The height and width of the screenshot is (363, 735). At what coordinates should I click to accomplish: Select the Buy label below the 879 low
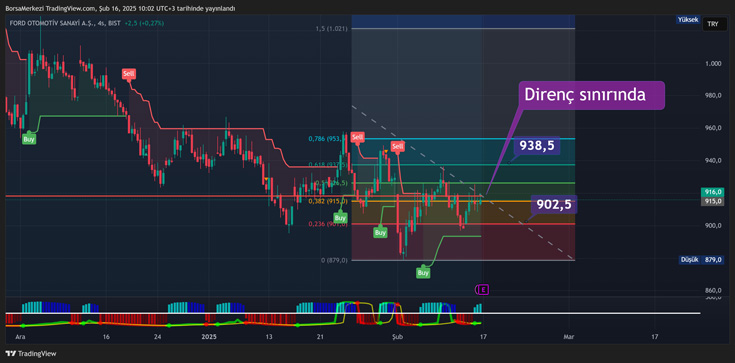click(423, 272)
